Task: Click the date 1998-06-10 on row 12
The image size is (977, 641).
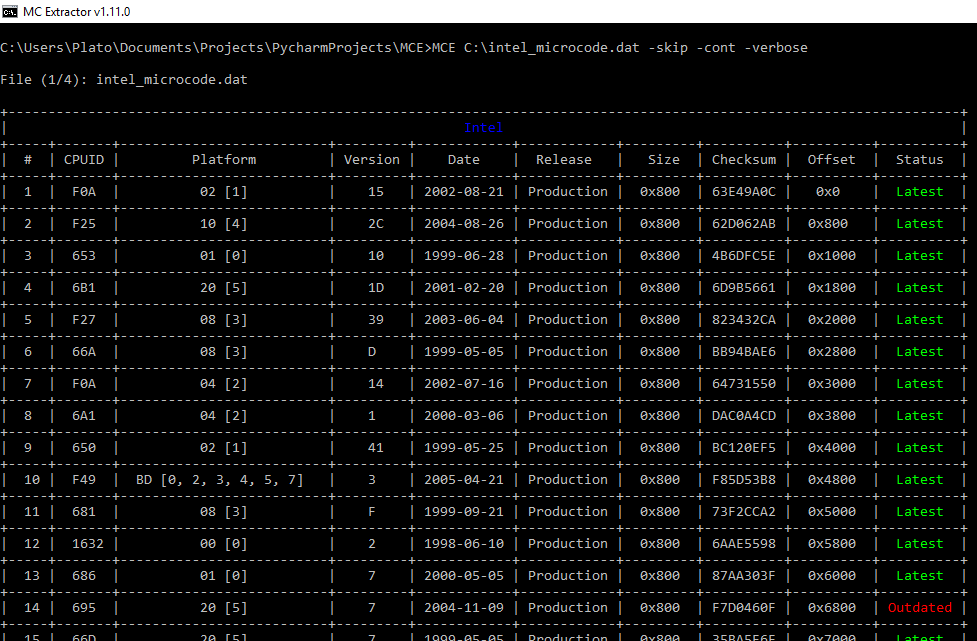Action: point(463,543)
